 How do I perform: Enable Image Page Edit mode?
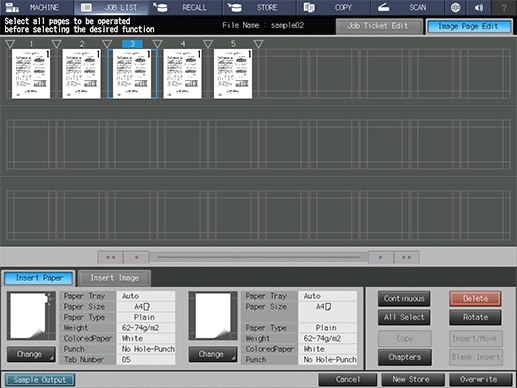468,26
